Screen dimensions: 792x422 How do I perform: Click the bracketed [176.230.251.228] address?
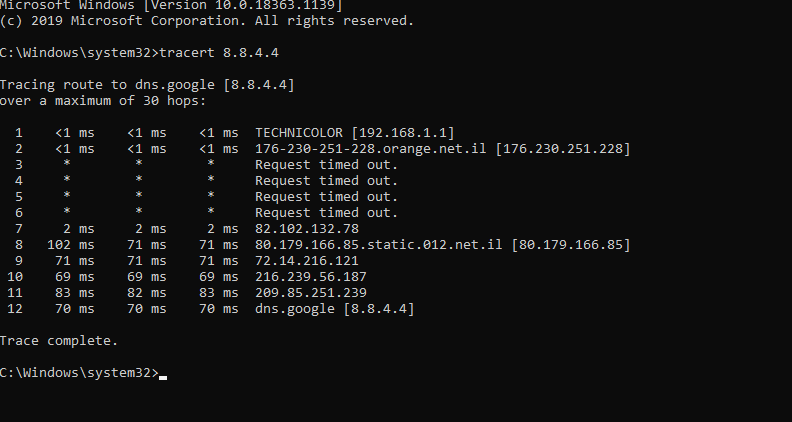pyautogui.click(x=563, y=149)
